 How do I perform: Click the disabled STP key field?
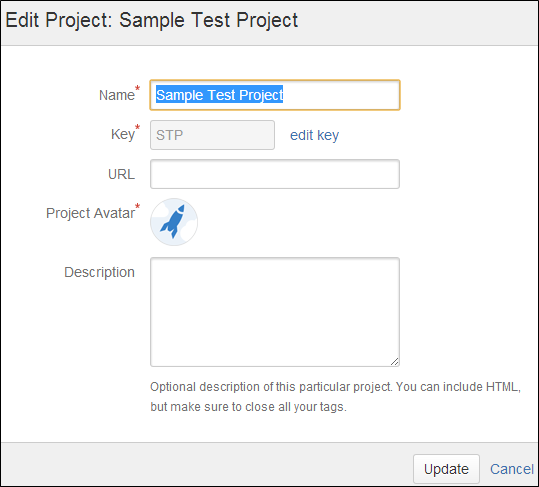[x=212, y=135]
